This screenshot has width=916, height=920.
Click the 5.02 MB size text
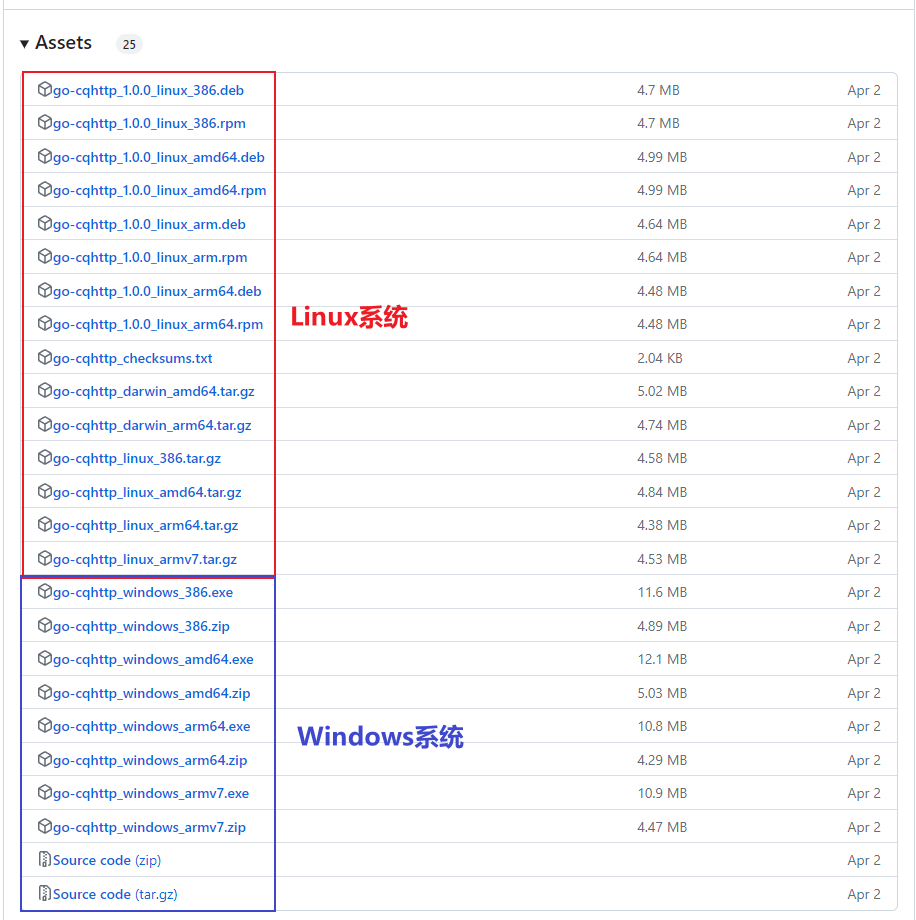pos(662,391)
